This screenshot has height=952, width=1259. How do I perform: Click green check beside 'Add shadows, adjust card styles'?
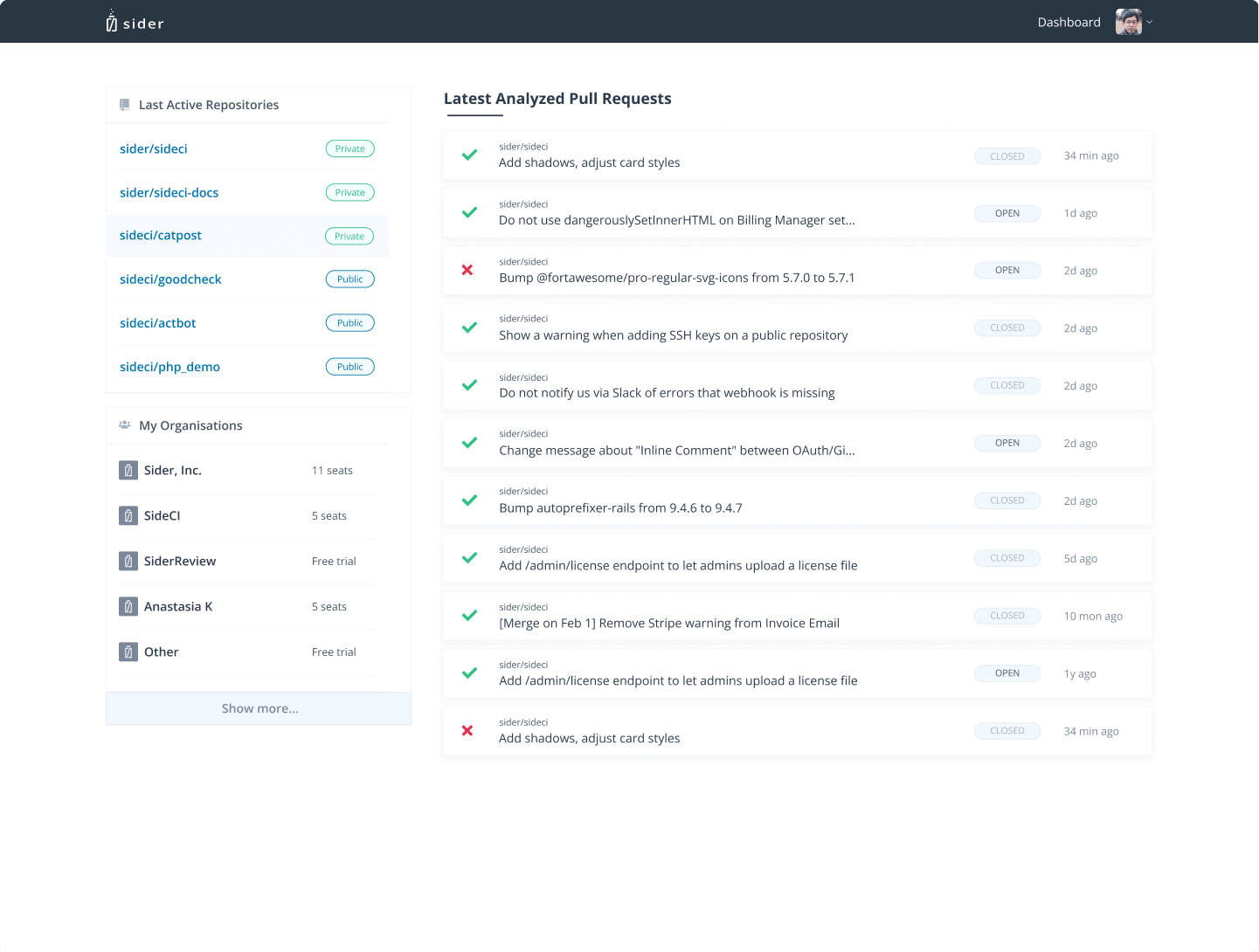(469, 155)
